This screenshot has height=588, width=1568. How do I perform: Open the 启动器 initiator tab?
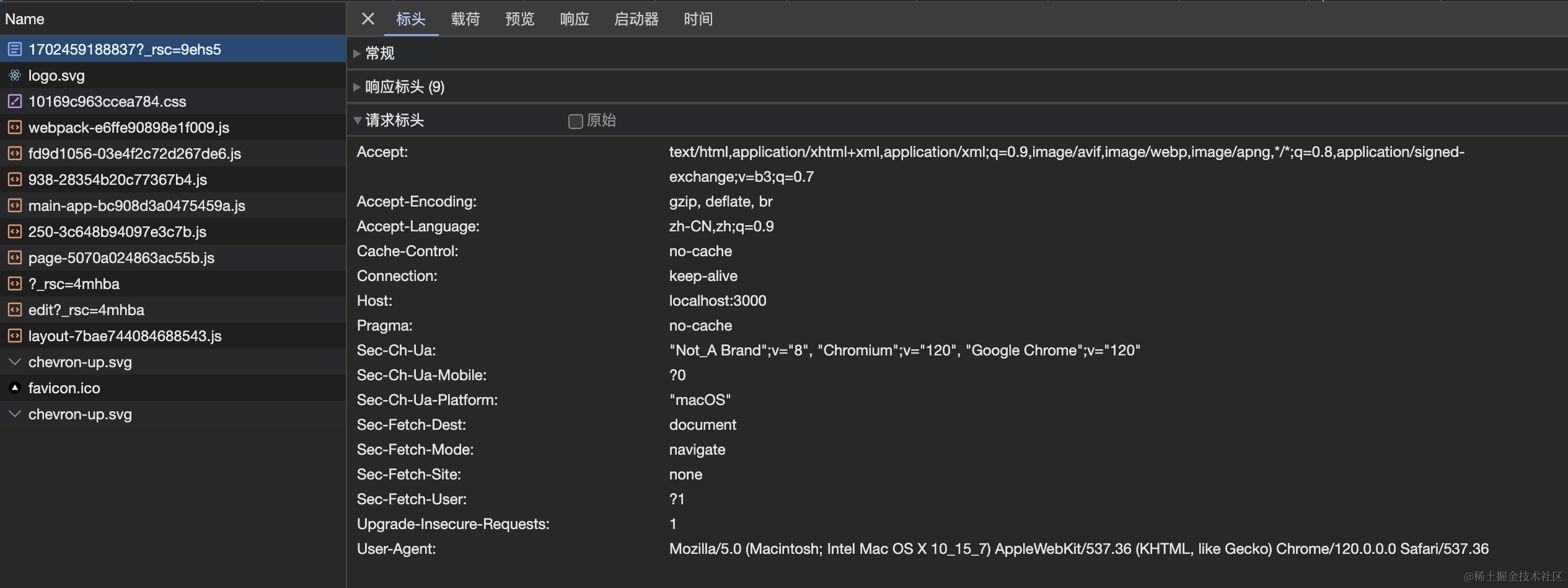(x=636, y=19)
